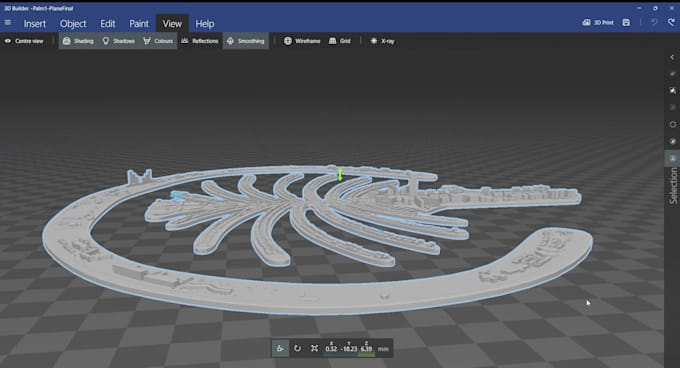Edit the Y position value -18.23
The image size is (680, 368).
349,348
